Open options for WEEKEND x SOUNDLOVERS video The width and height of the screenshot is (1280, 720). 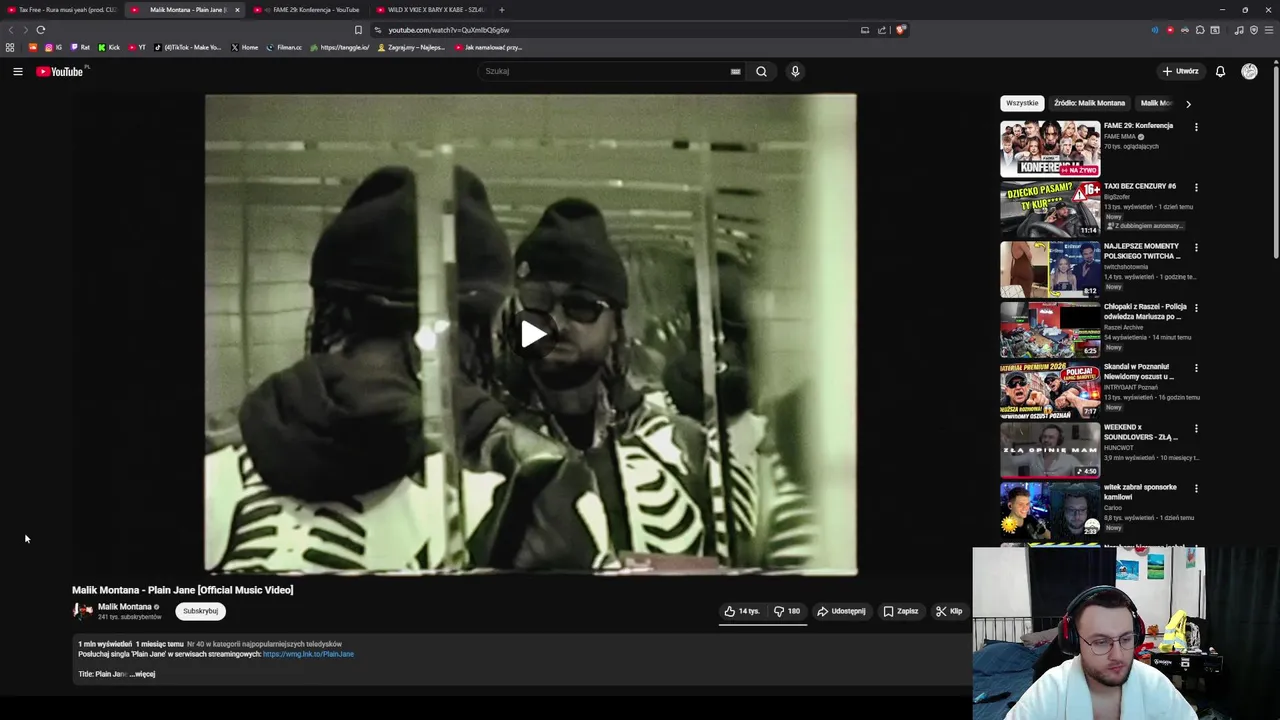point(1196,428)
